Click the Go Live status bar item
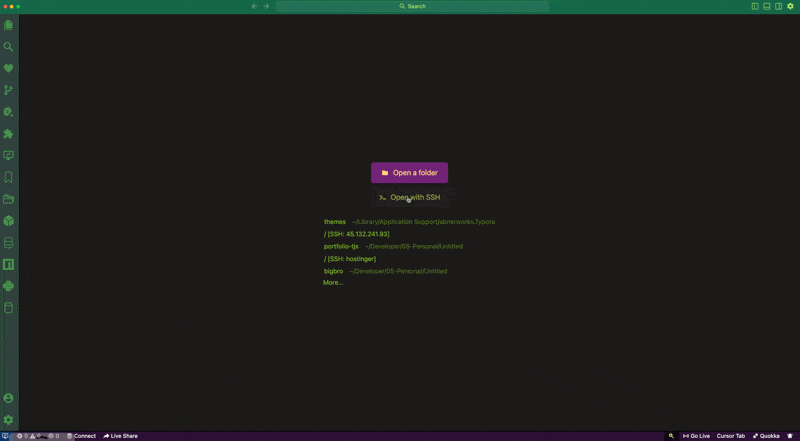 pyautogui.click(x=696, y=436)
